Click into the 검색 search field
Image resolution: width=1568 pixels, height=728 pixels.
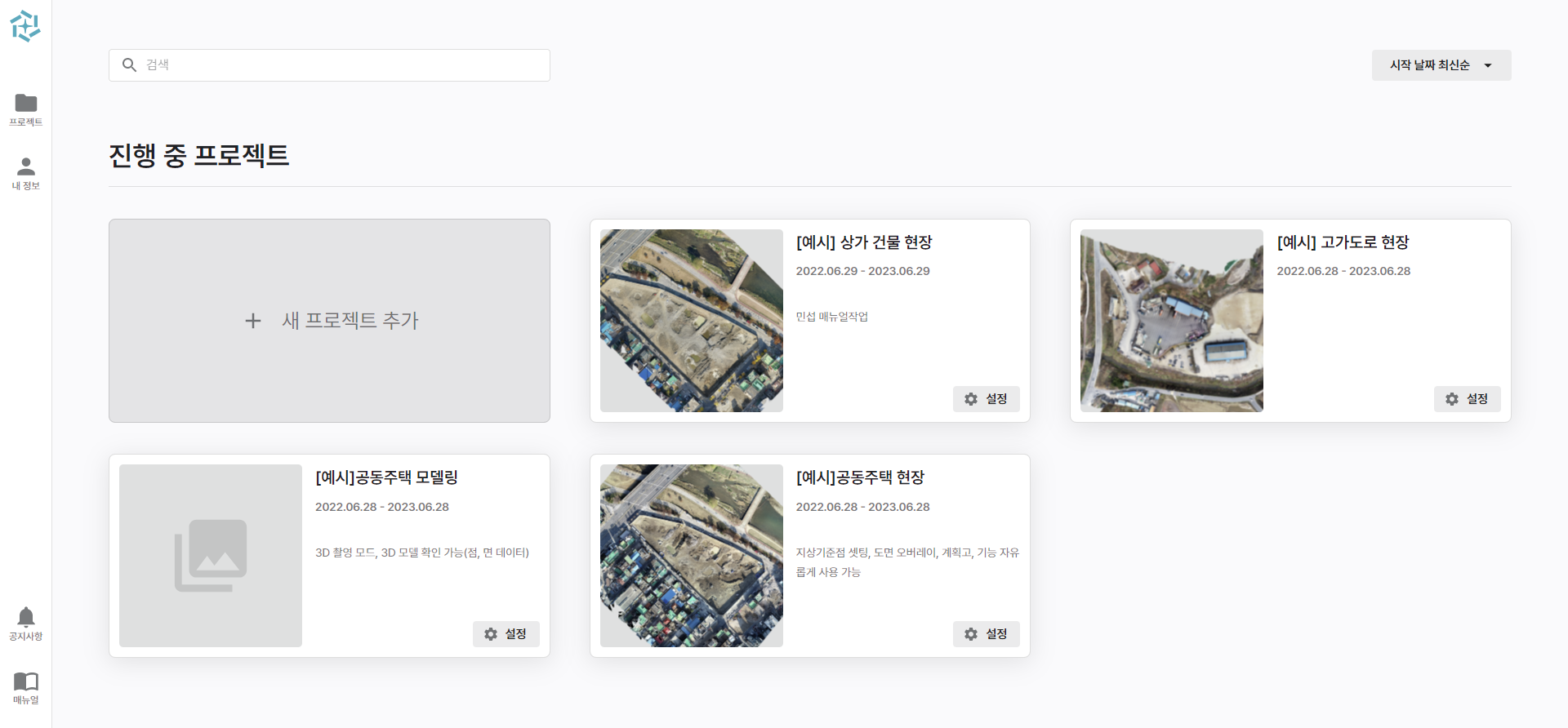tap(343, 65)
